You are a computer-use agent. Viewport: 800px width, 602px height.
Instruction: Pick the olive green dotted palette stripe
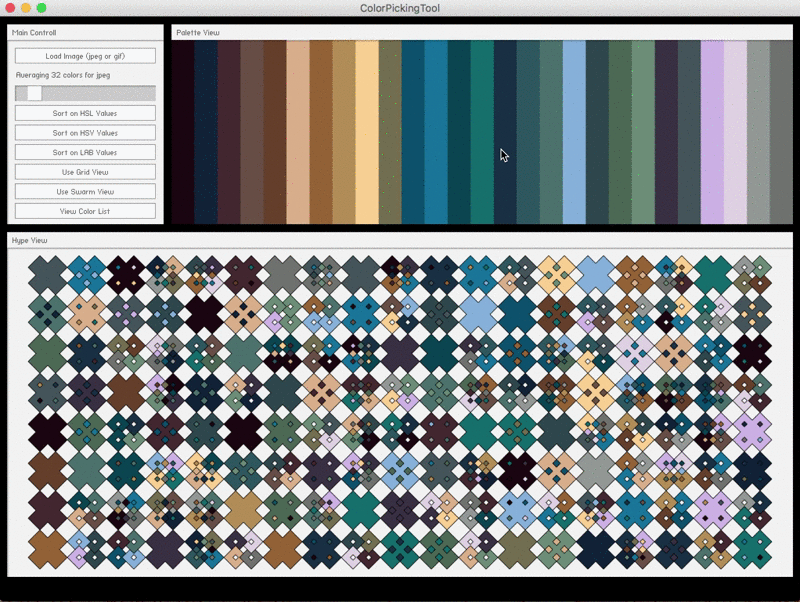390,132
